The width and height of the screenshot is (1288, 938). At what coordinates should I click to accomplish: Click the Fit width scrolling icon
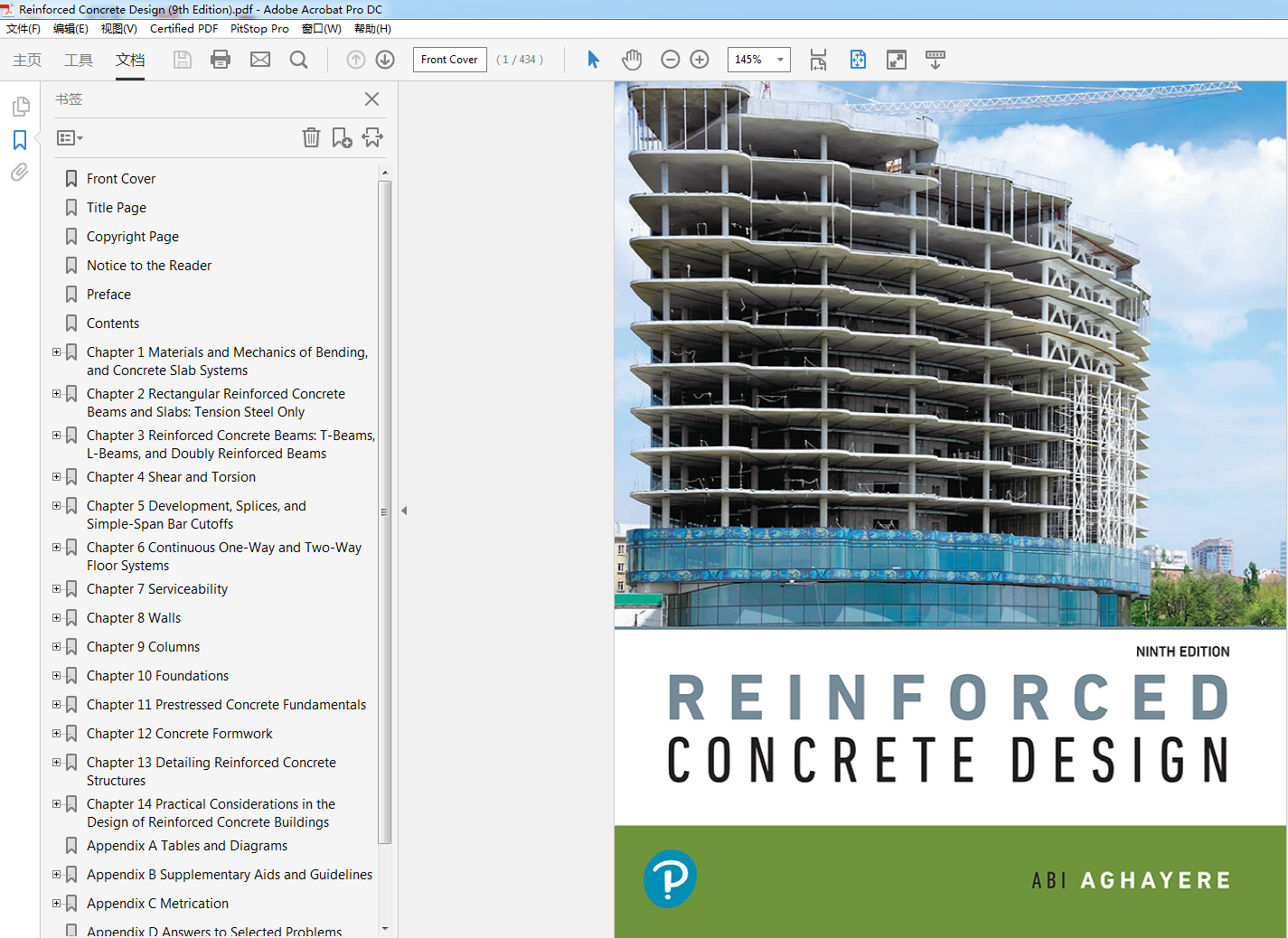(x=818, y=60)
